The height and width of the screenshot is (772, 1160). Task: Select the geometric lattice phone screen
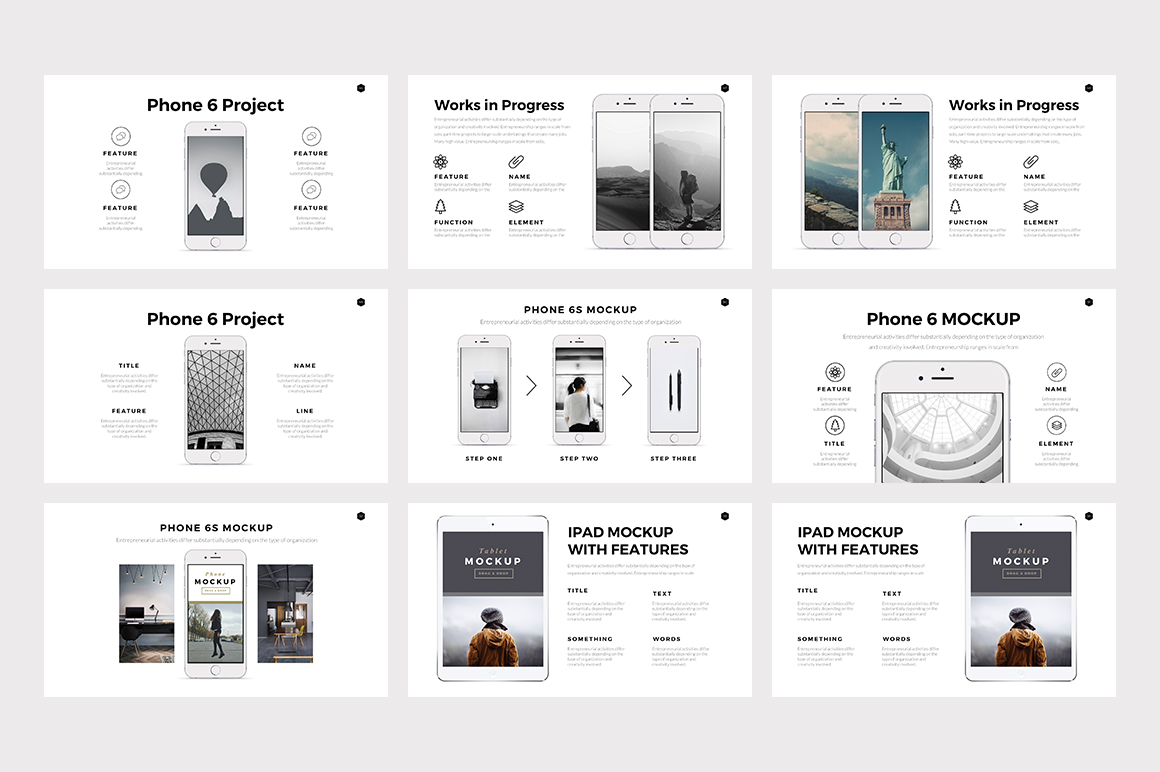tap(215, 399)
